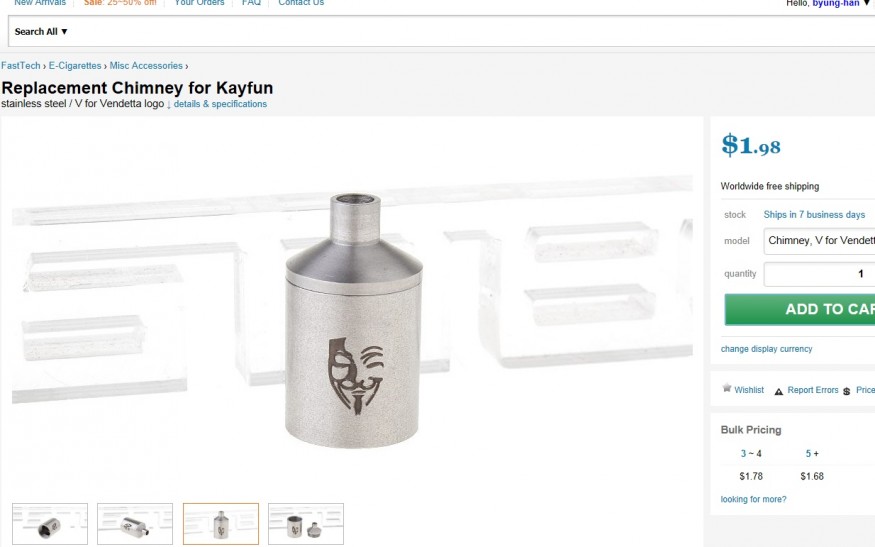This screenshot has height=547, width=875.
Task: Open the Search All category dropdown
Action: tap(41, 32)
